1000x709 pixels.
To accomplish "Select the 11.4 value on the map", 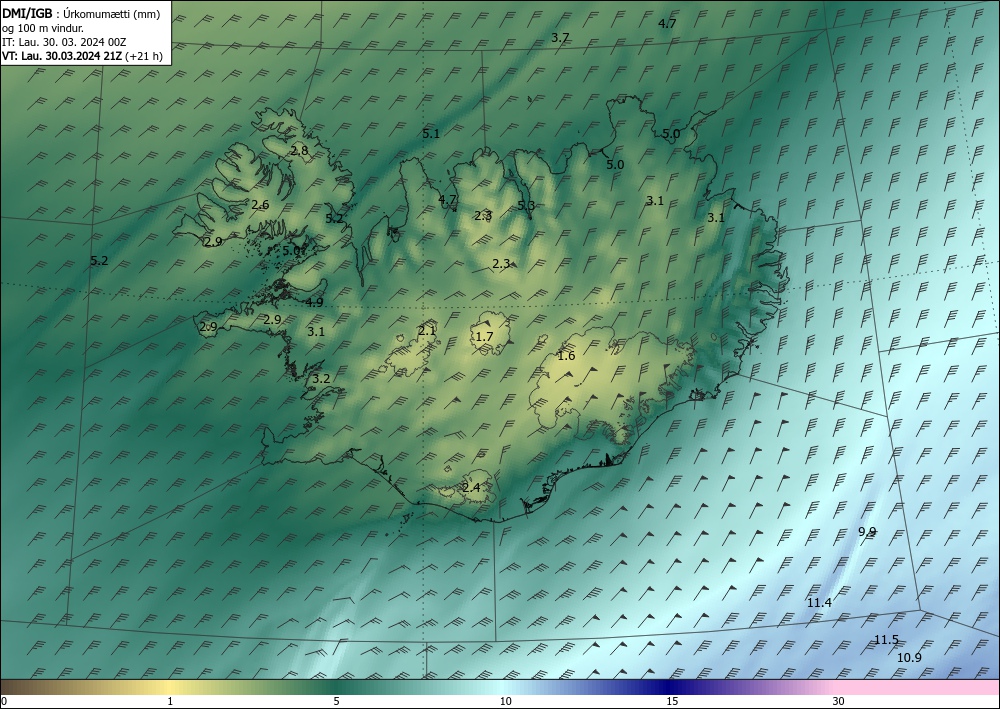I will tap(820, 603).
